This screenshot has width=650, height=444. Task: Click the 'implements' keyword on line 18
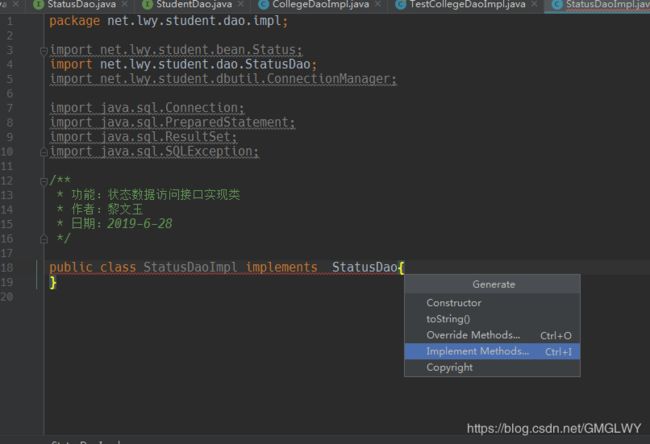281,267
